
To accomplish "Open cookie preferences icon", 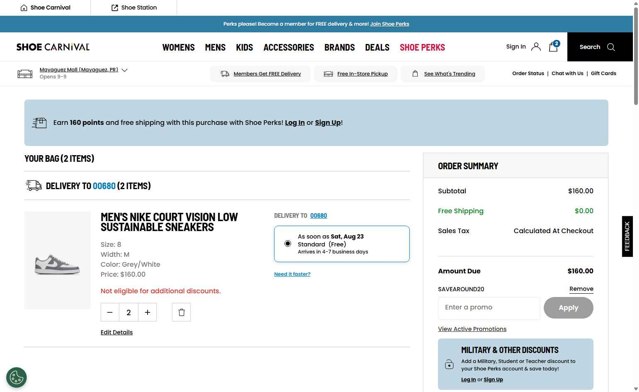I will coord(16,377).
